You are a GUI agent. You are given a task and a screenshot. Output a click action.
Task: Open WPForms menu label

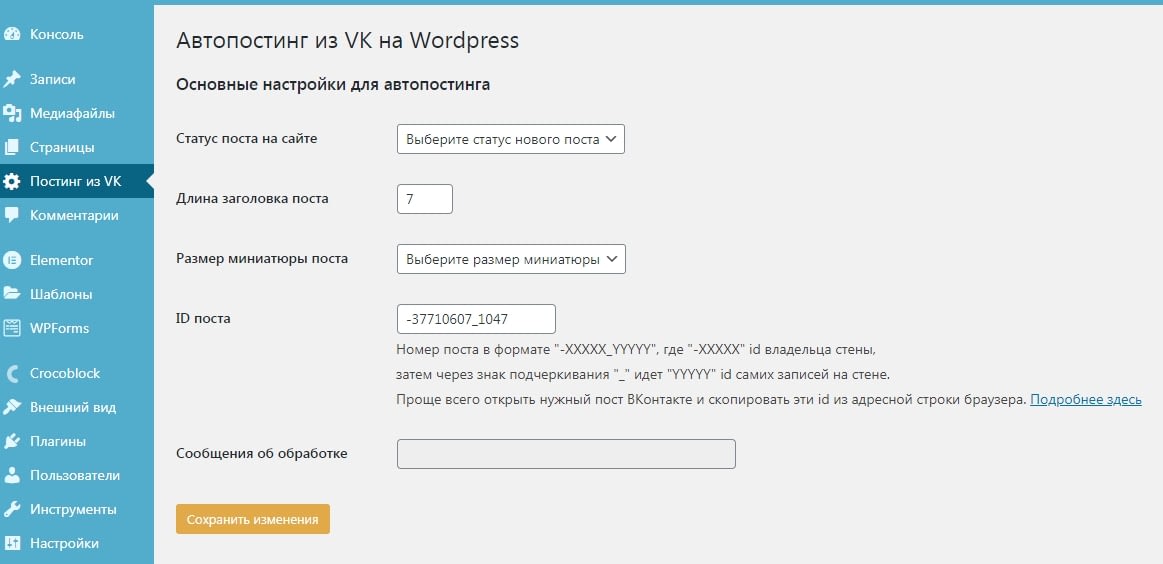[59, 328]
